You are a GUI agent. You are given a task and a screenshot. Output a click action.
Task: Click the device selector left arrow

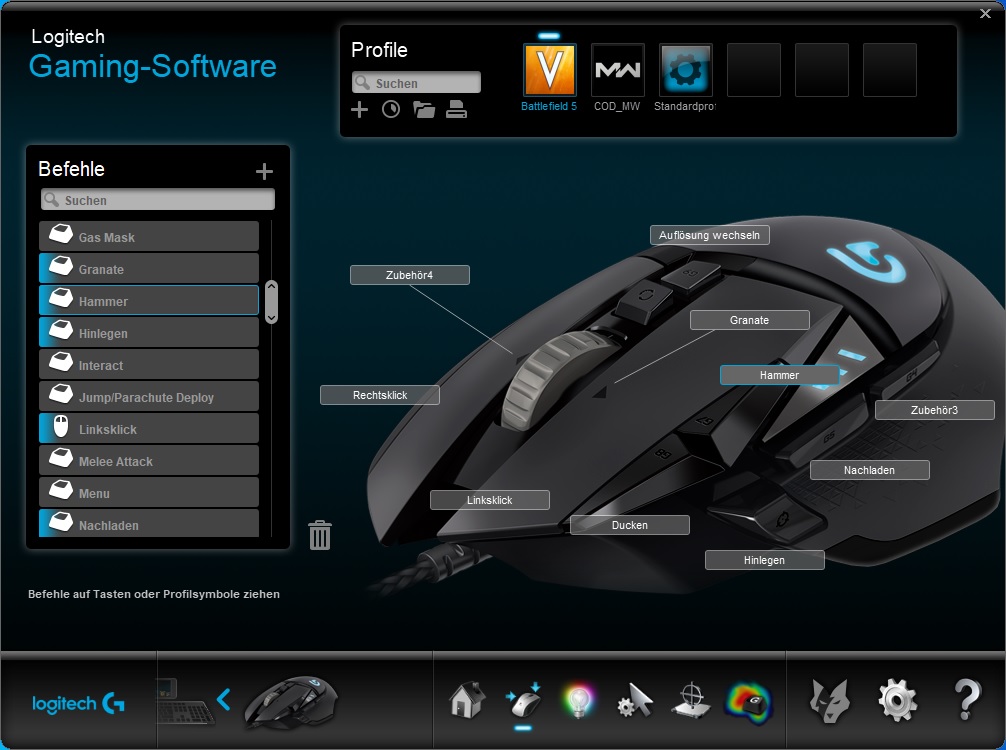click(x=223, y=699)
